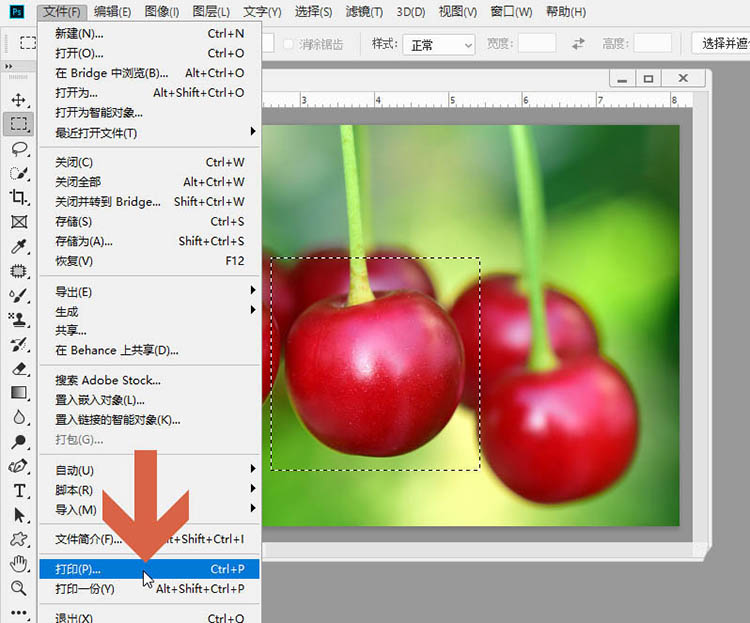Image resolution: width=750 pixels, height=623 pixels.
Task: Choose 新建(N)... from the File menu
Action: [x=150, y=33]
